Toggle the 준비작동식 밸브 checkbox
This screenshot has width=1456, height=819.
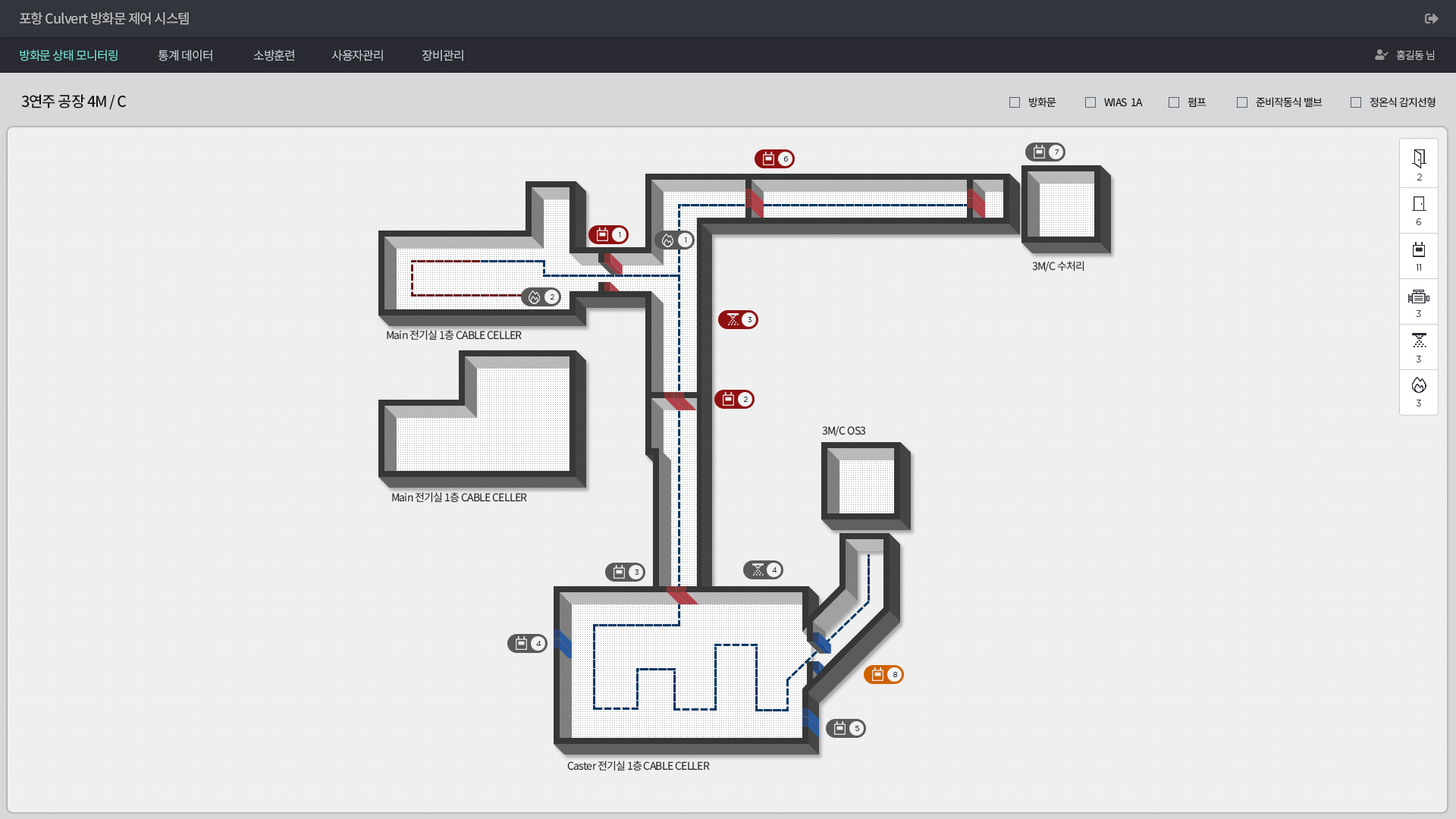[x=1242, y=102]
